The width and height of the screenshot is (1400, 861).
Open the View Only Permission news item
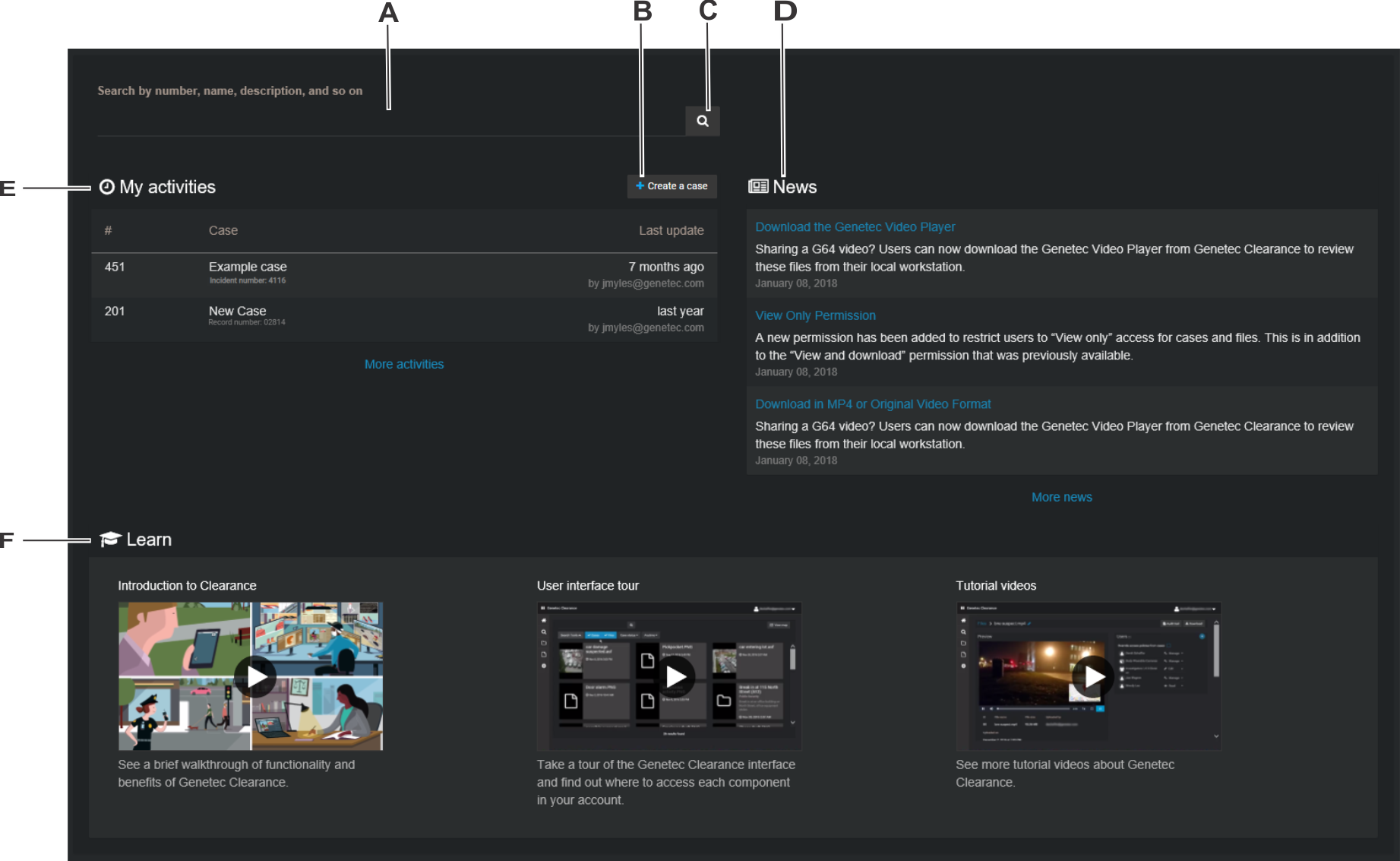815,315
